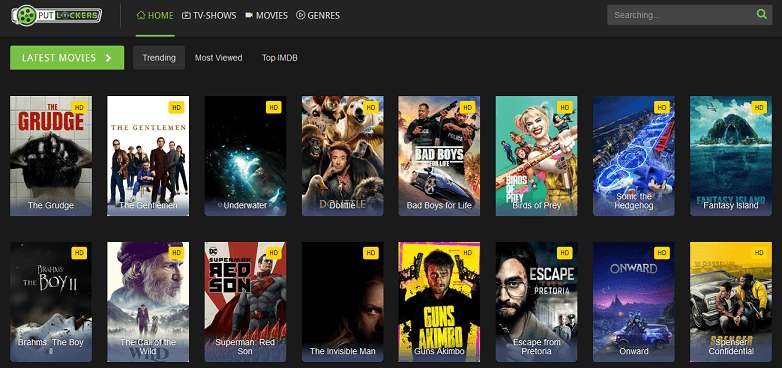Open the Escape from Pretoria poster
Screen dimensions: 782x368
(x=537, y=302)
